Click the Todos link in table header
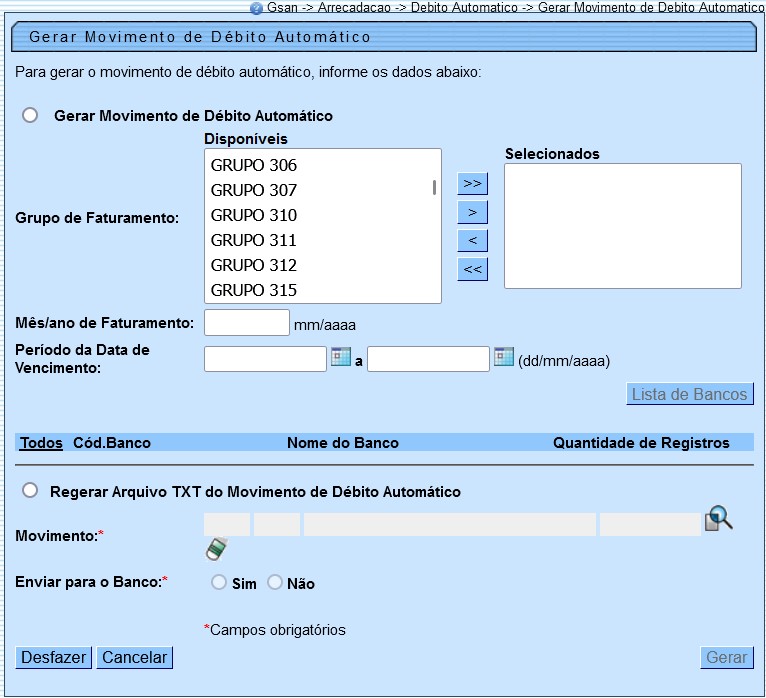The height and width of the screenshot is (698, 766). pos(41,442)
